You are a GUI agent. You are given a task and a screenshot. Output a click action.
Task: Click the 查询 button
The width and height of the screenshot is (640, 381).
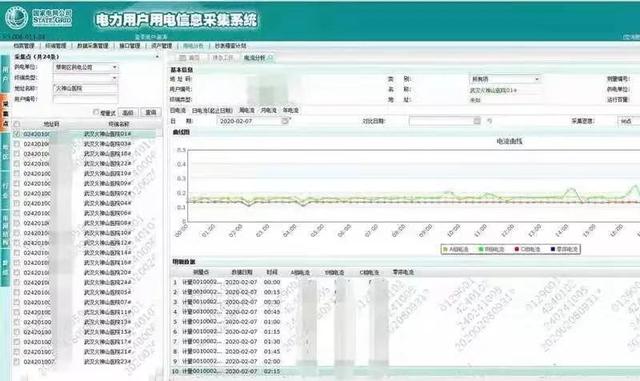pos(151,112)
